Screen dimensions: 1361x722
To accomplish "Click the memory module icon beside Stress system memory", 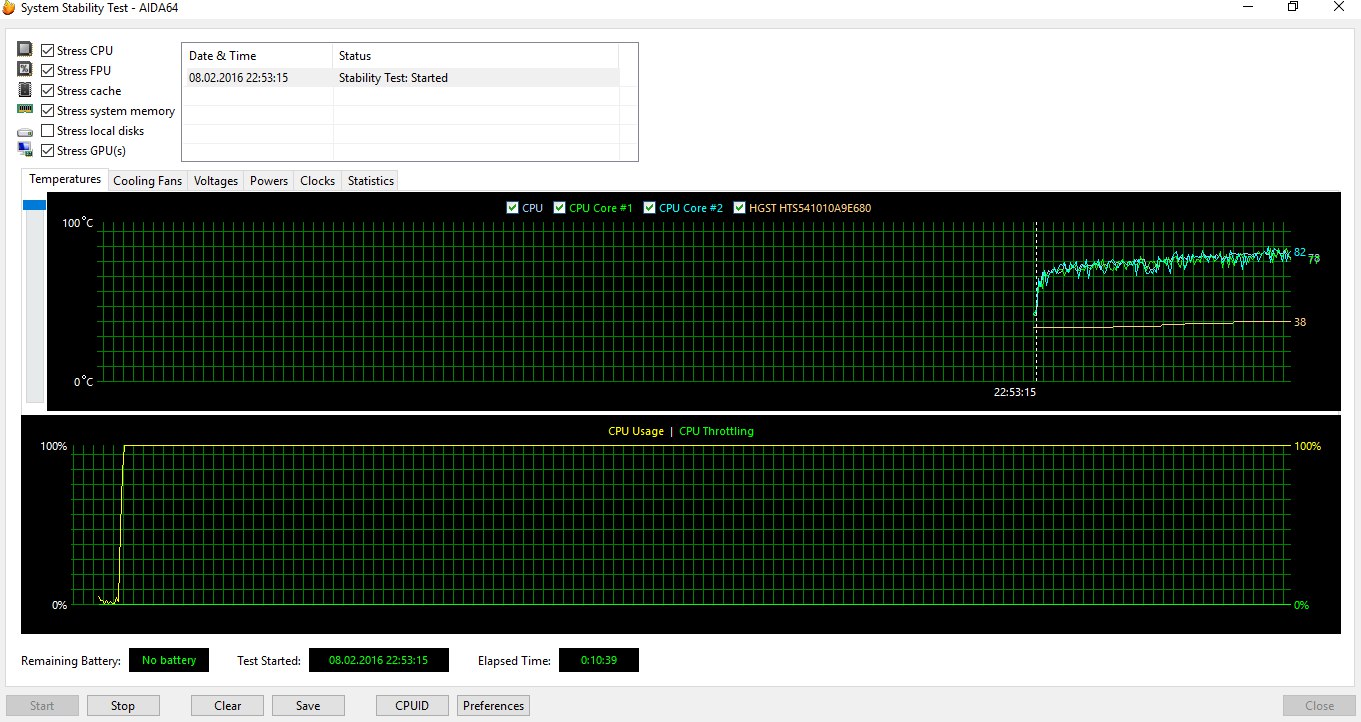I will click(25, 109).
